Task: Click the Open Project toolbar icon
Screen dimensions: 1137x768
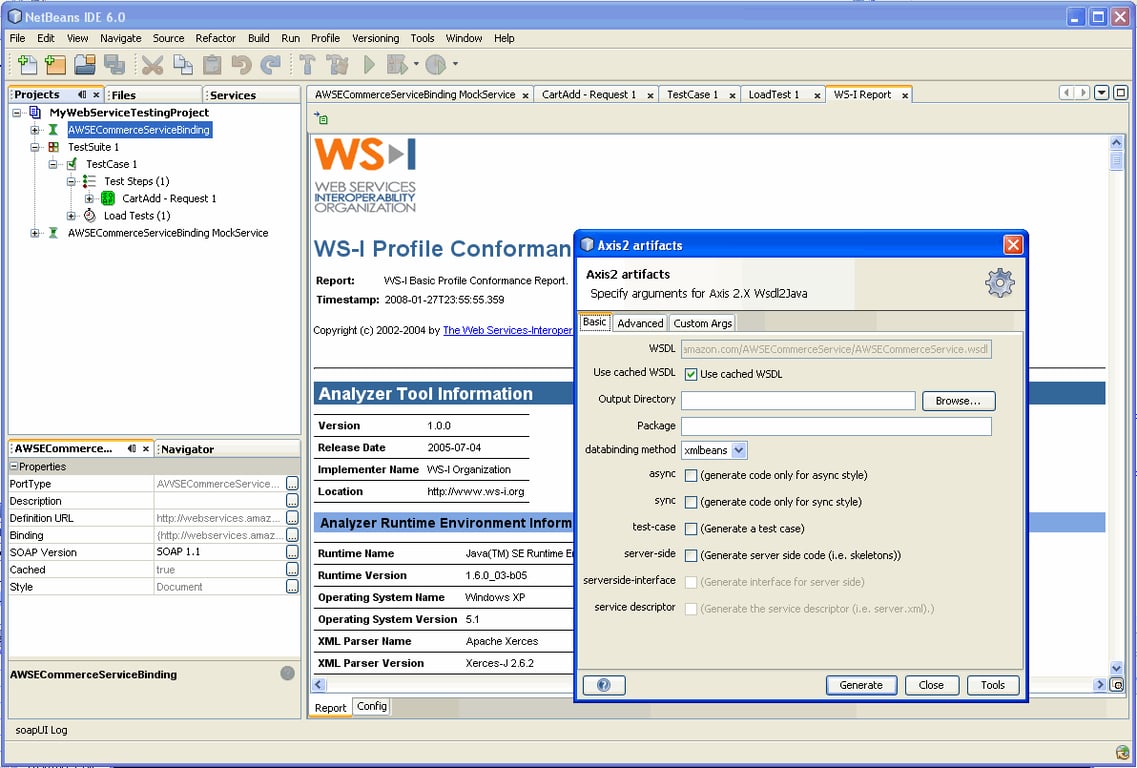Action: coord(85,65)
